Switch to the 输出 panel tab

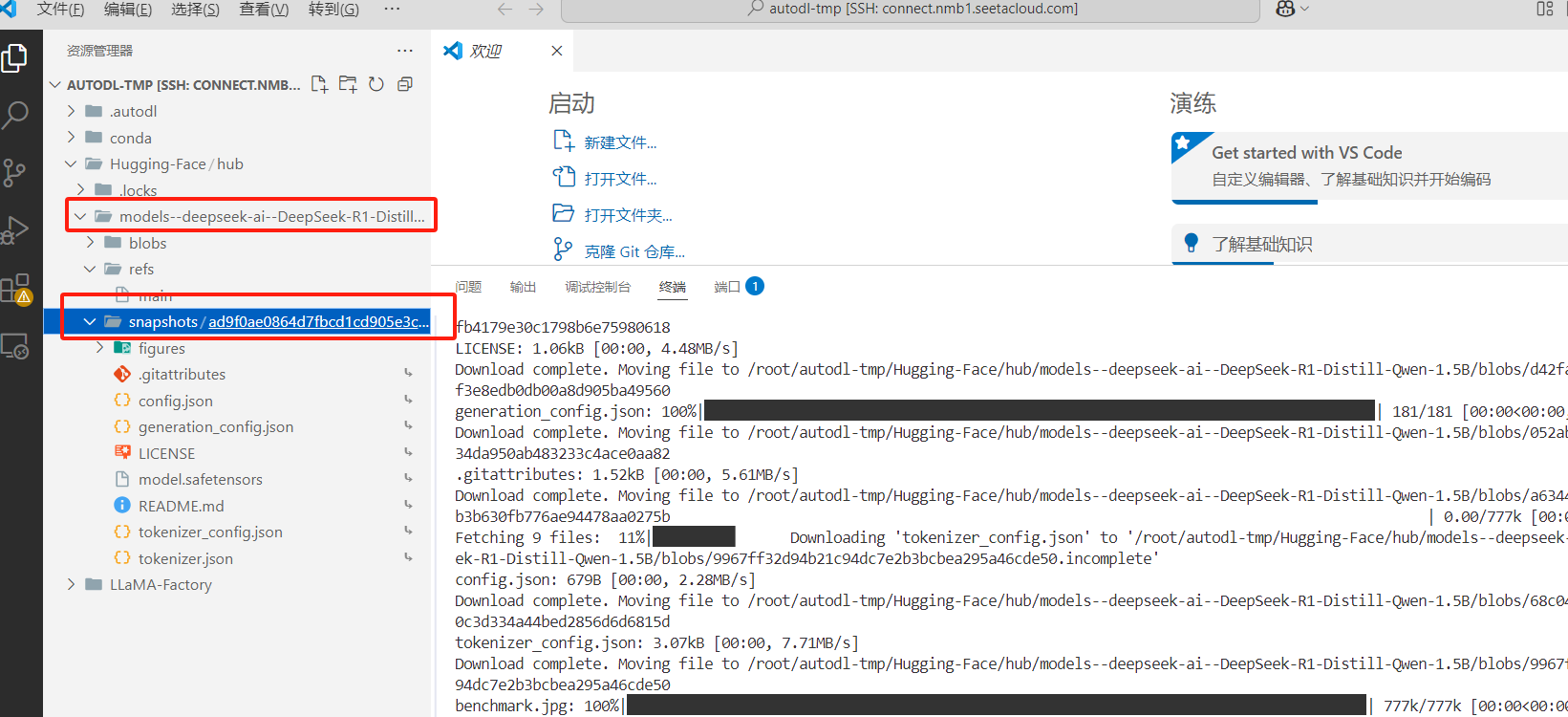(523, 287)
